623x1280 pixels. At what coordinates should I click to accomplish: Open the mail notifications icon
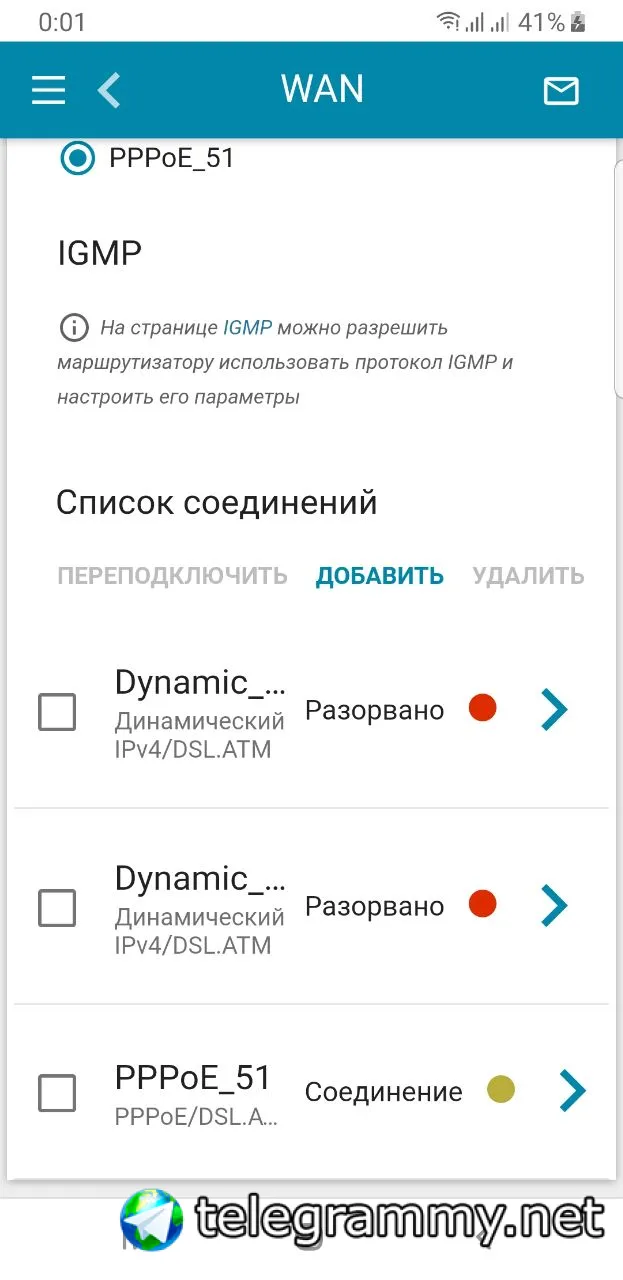point(561,91)
